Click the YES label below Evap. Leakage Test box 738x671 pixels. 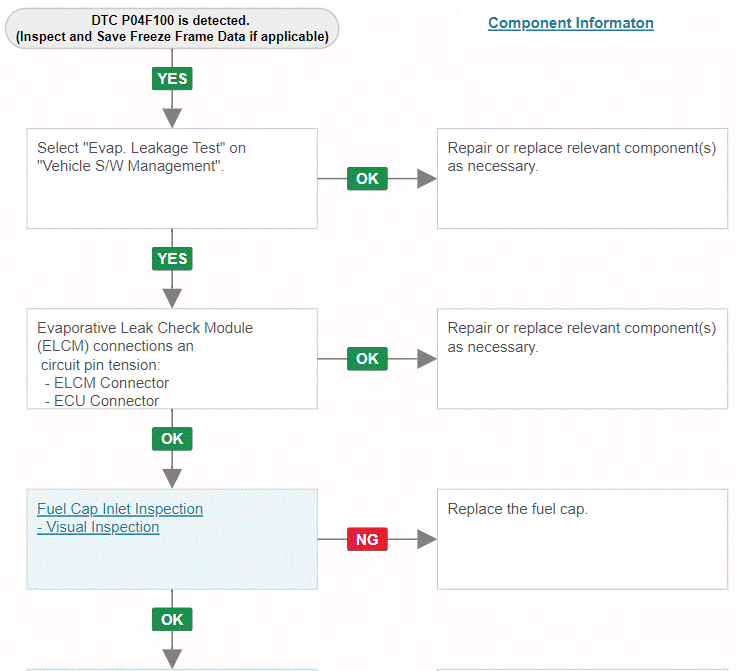172,259
